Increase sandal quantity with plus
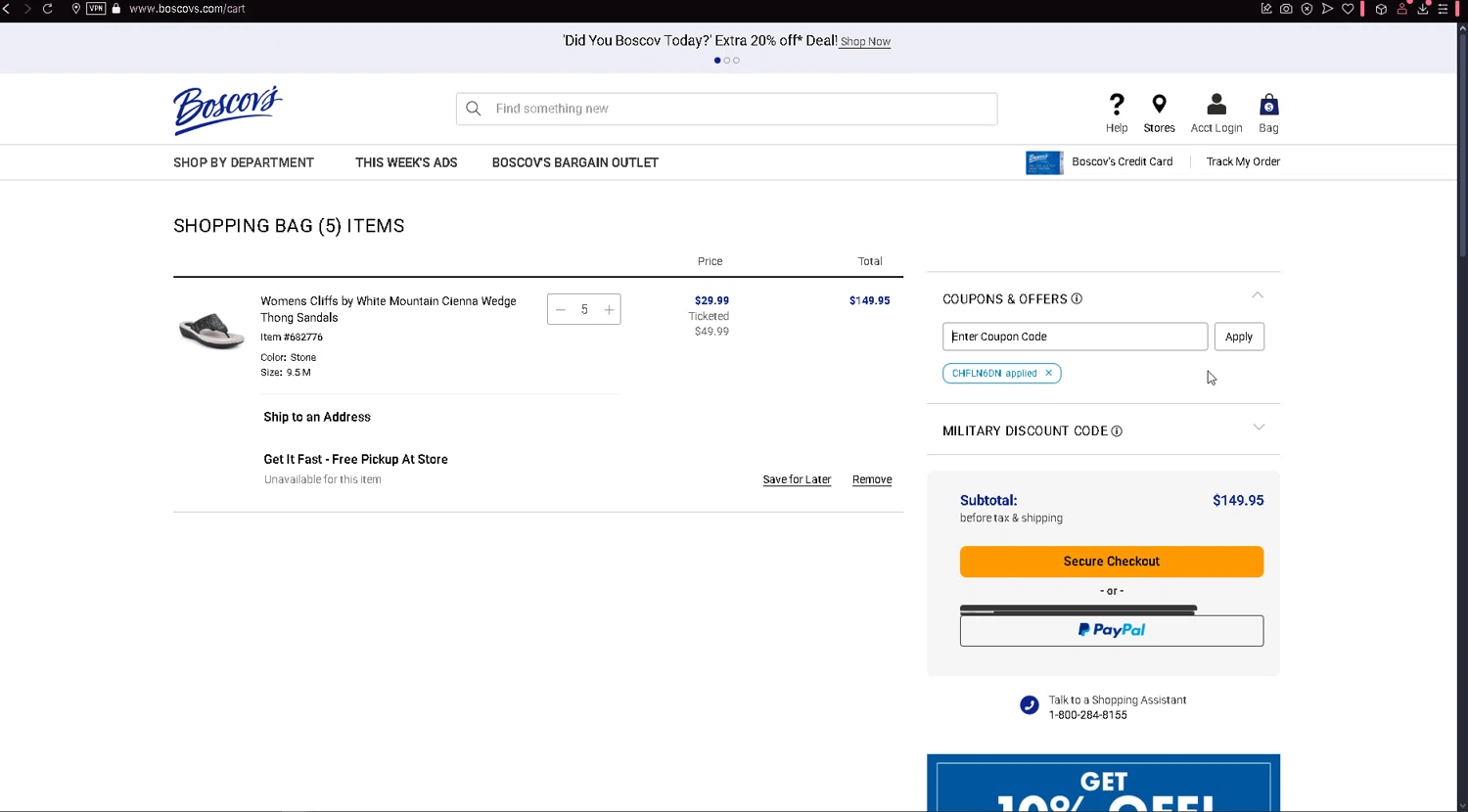The width and height of the screenshot is (1468, 812). coord(609,310)
